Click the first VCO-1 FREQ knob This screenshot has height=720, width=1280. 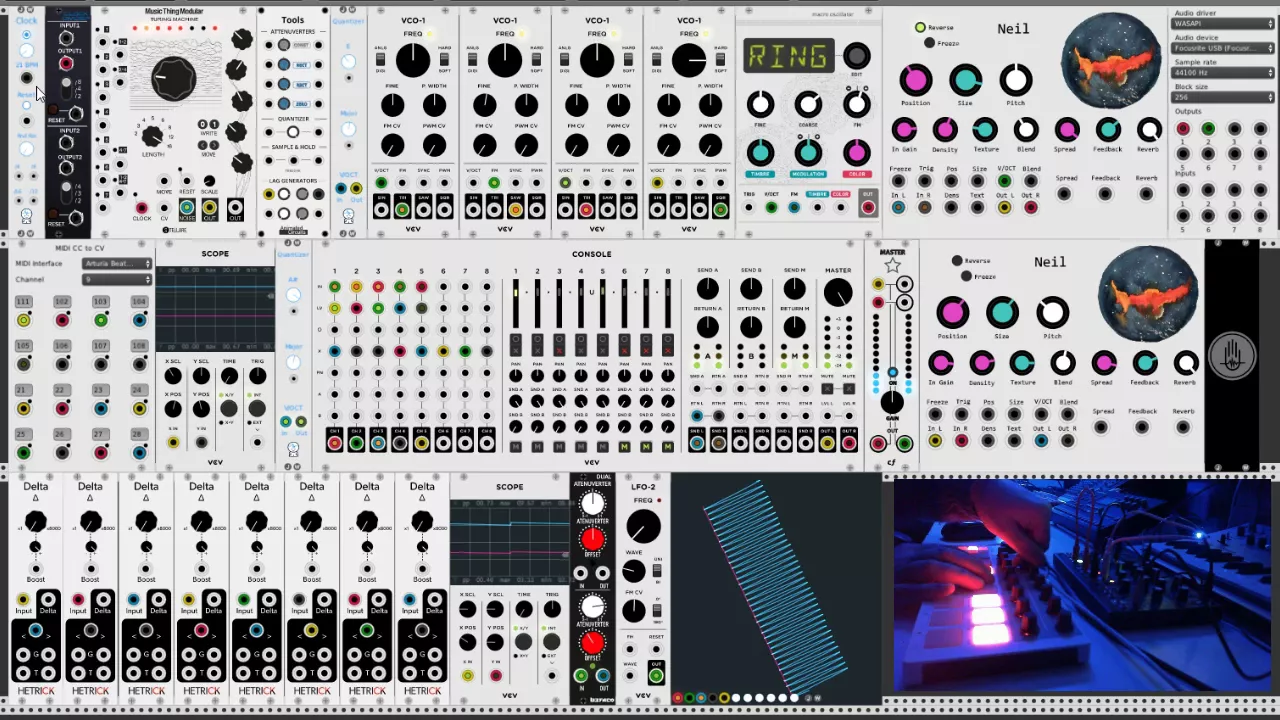pos(413,60)
